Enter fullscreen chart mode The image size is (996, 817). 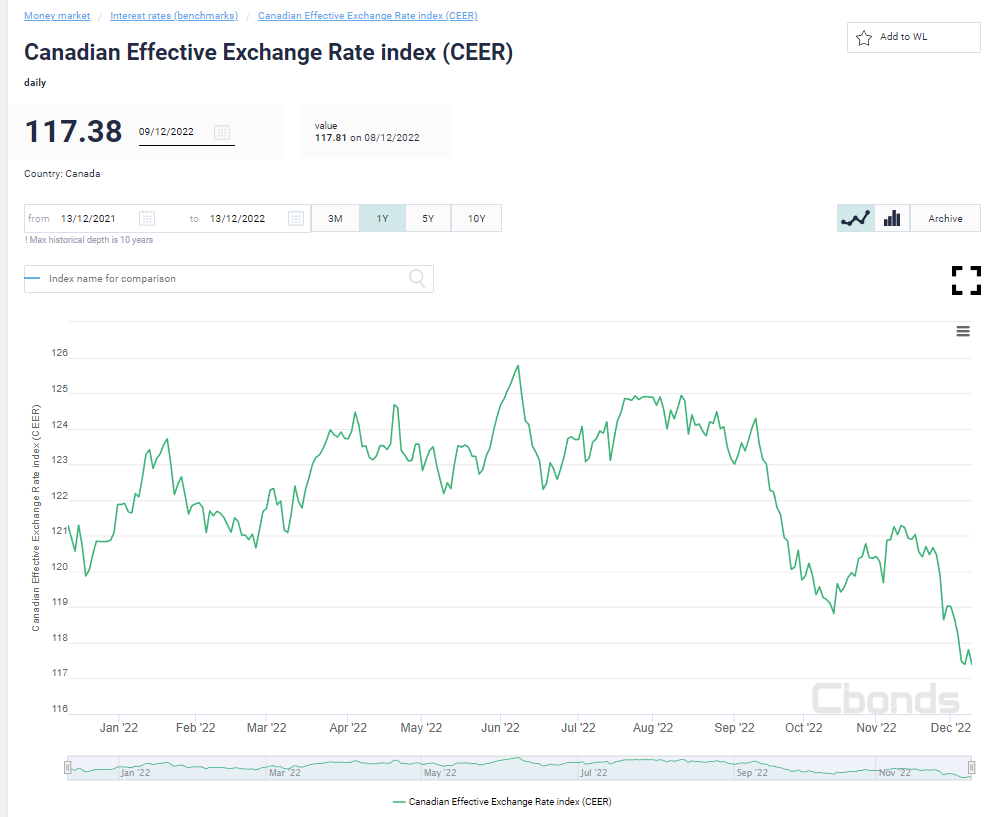click(x=966, y=280)
